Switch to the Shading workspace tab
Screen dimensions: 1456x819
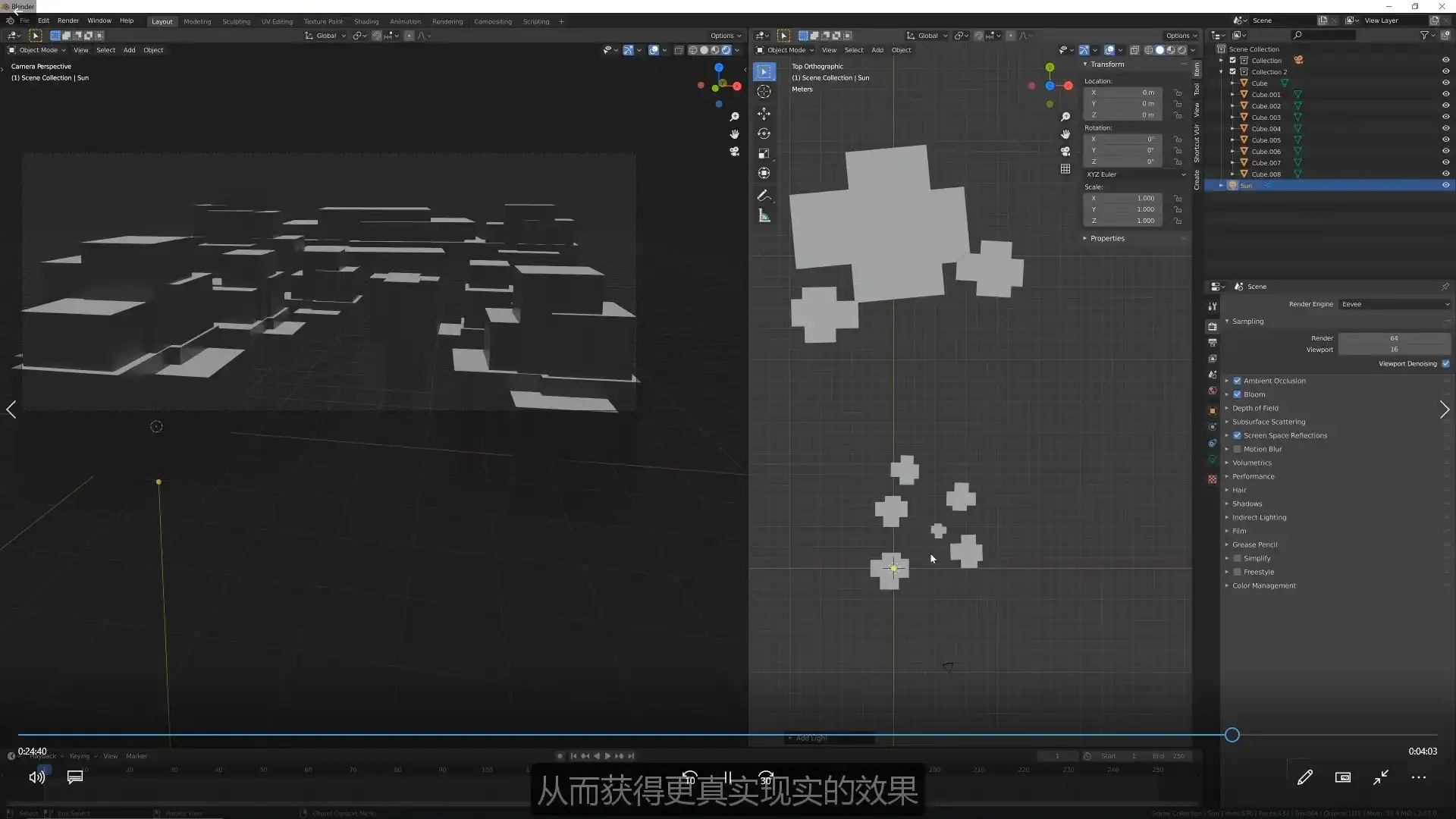tap(366, 20)
